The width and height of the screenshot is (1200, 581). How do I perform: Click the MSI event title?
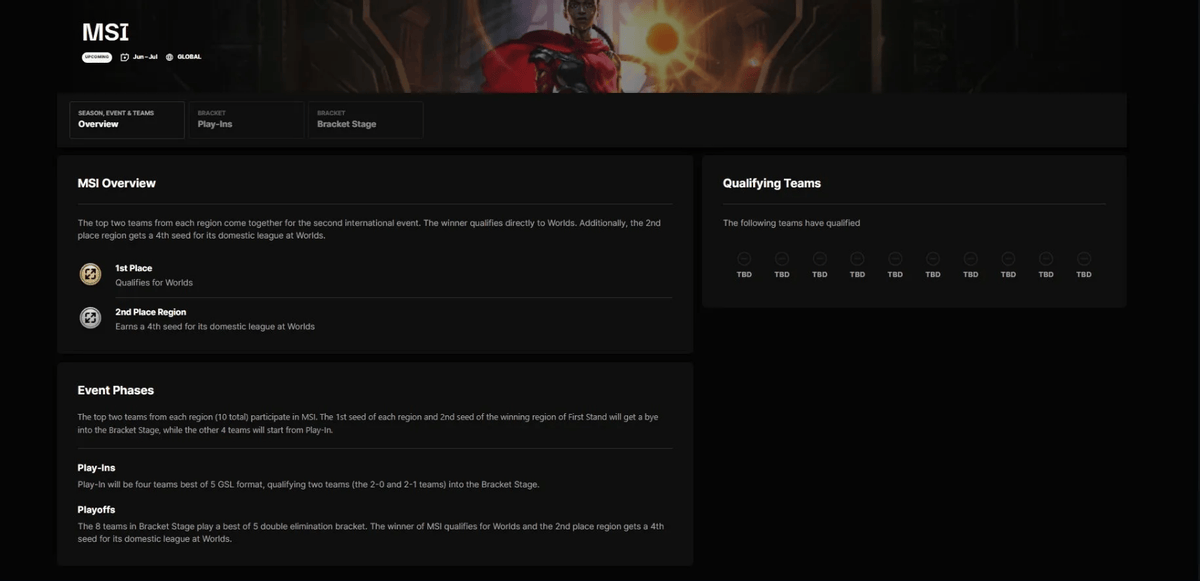[x=106, y=32]
